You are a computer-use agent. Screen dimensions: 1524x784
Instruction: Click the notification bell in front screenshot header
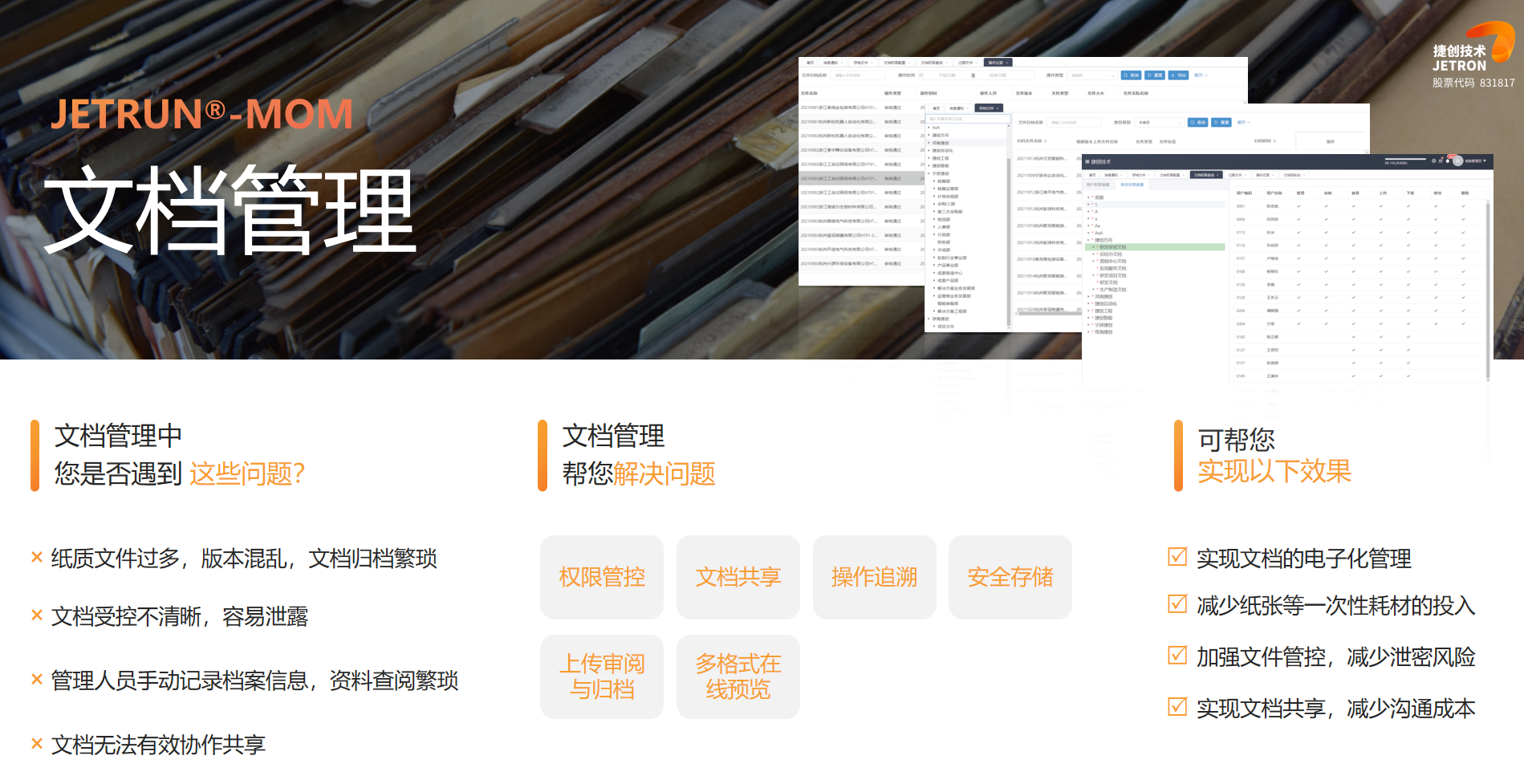[1448, 161]
